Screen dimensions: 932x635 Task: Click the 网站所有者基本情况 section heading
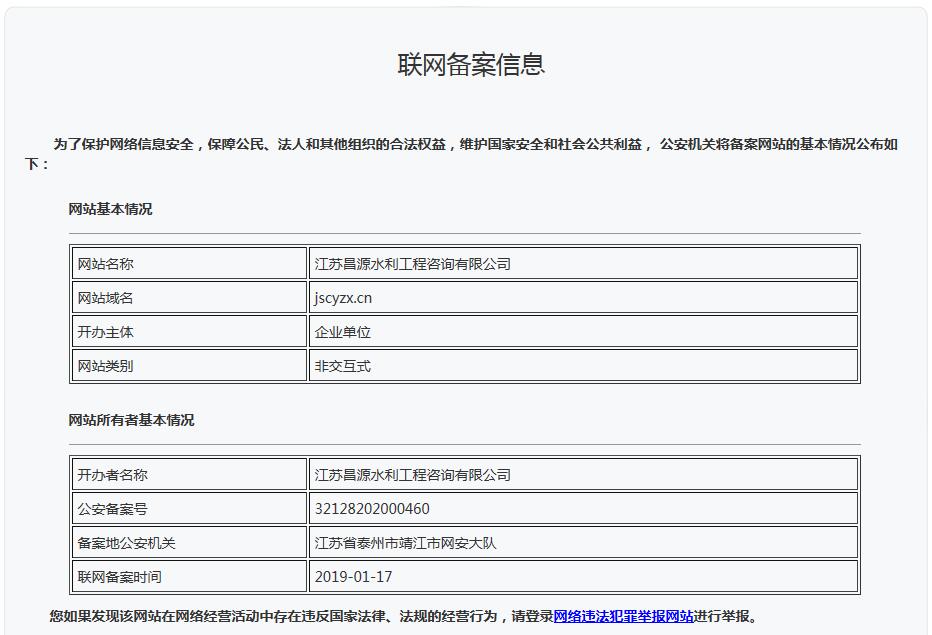click(x=131, y=420)
